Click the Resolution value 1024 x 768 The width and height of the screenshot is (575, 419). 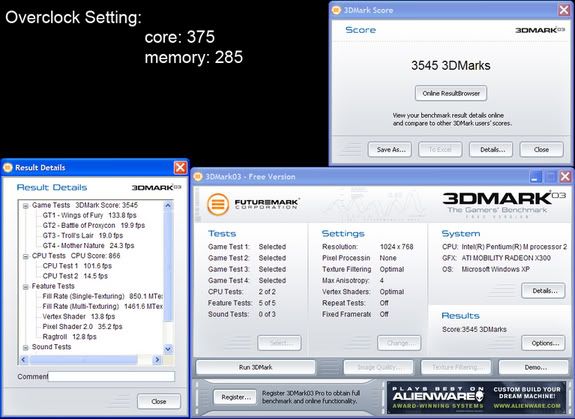[396, 247]
